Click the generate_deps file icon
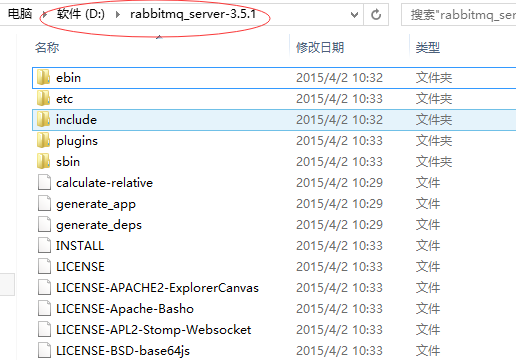The image size is (516, 360). (x=44, y=224)
